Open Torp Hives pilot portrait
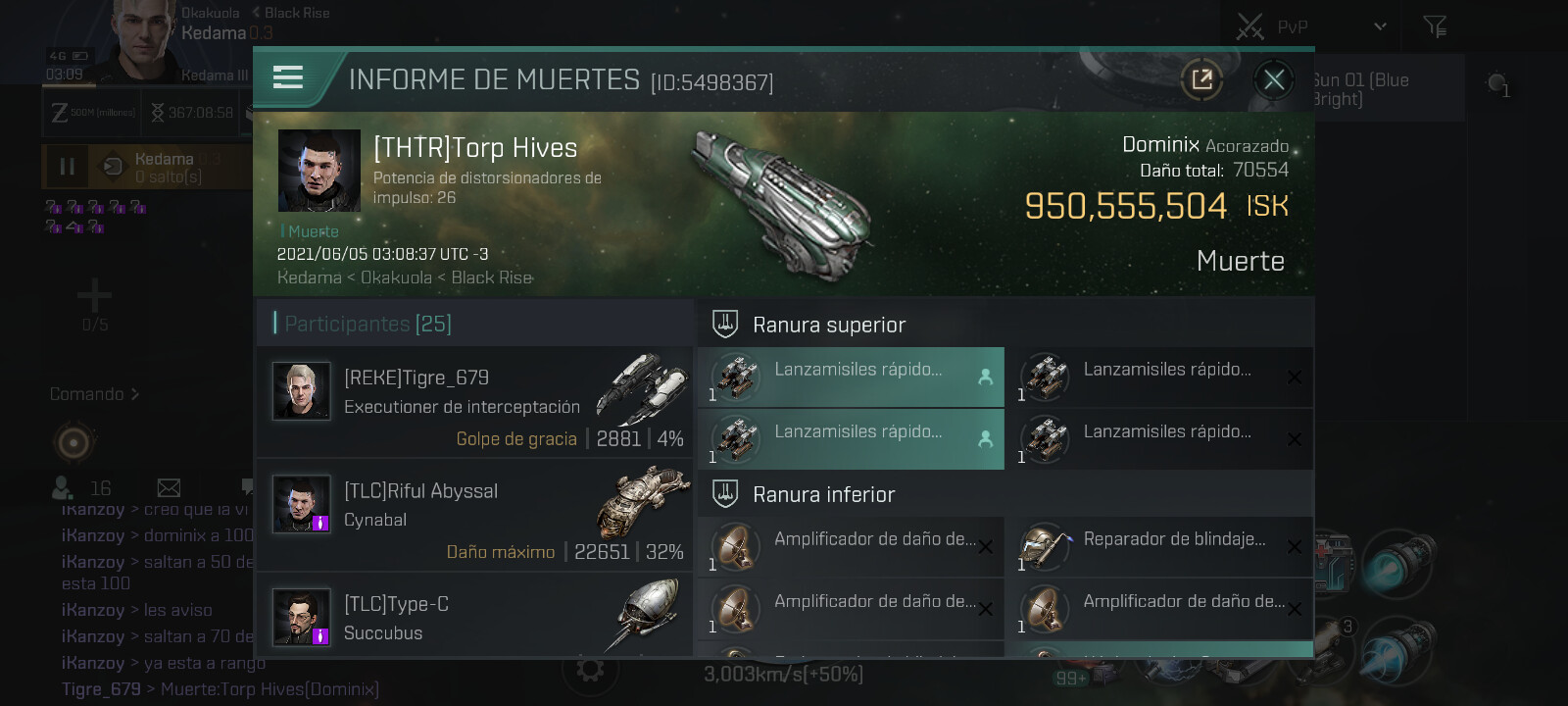1568x706 pixels. [x=319, y=171]
